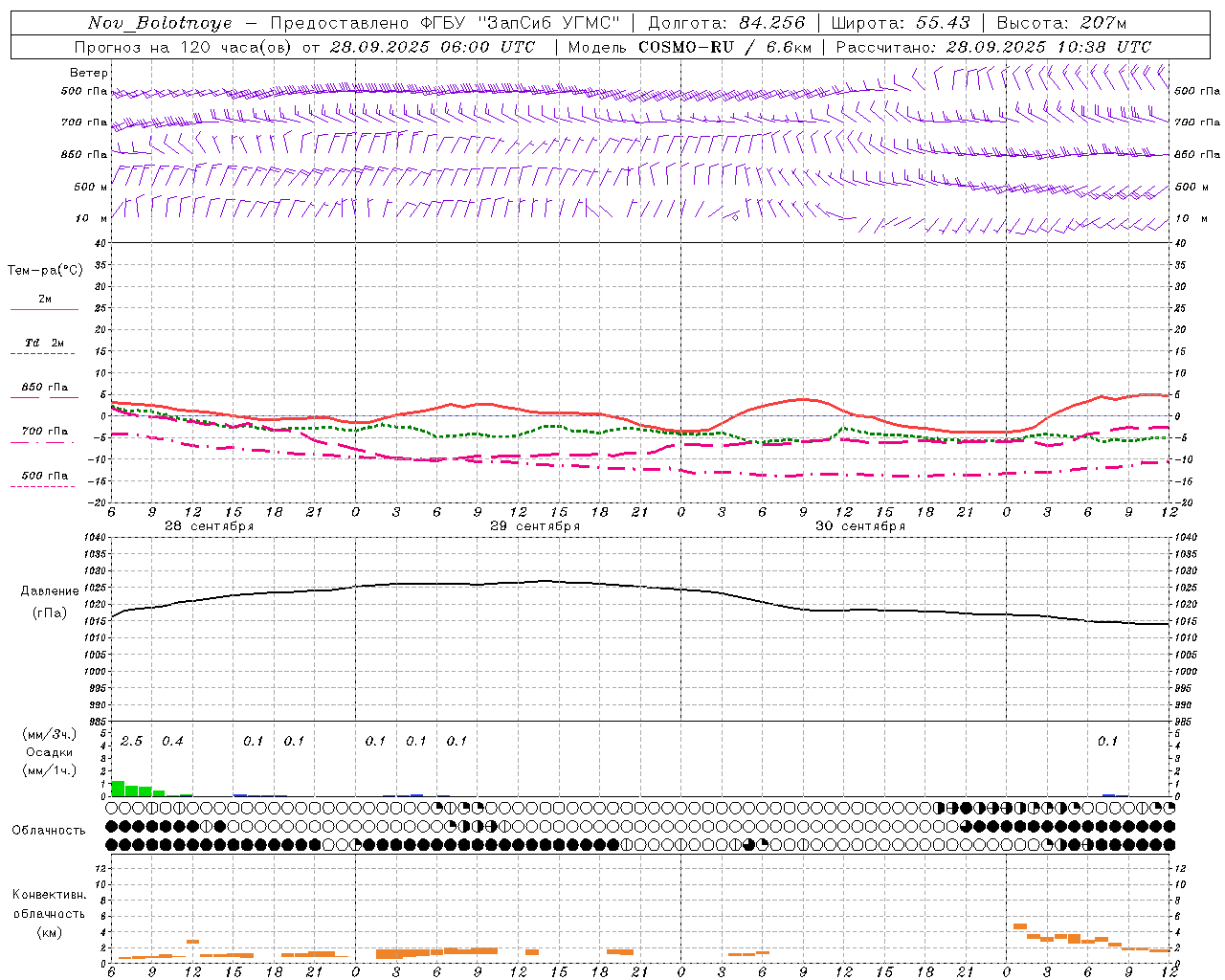Click the Модель COSMO-RU / 6.6км label
Screen dimensions: 1225x980
688,47
